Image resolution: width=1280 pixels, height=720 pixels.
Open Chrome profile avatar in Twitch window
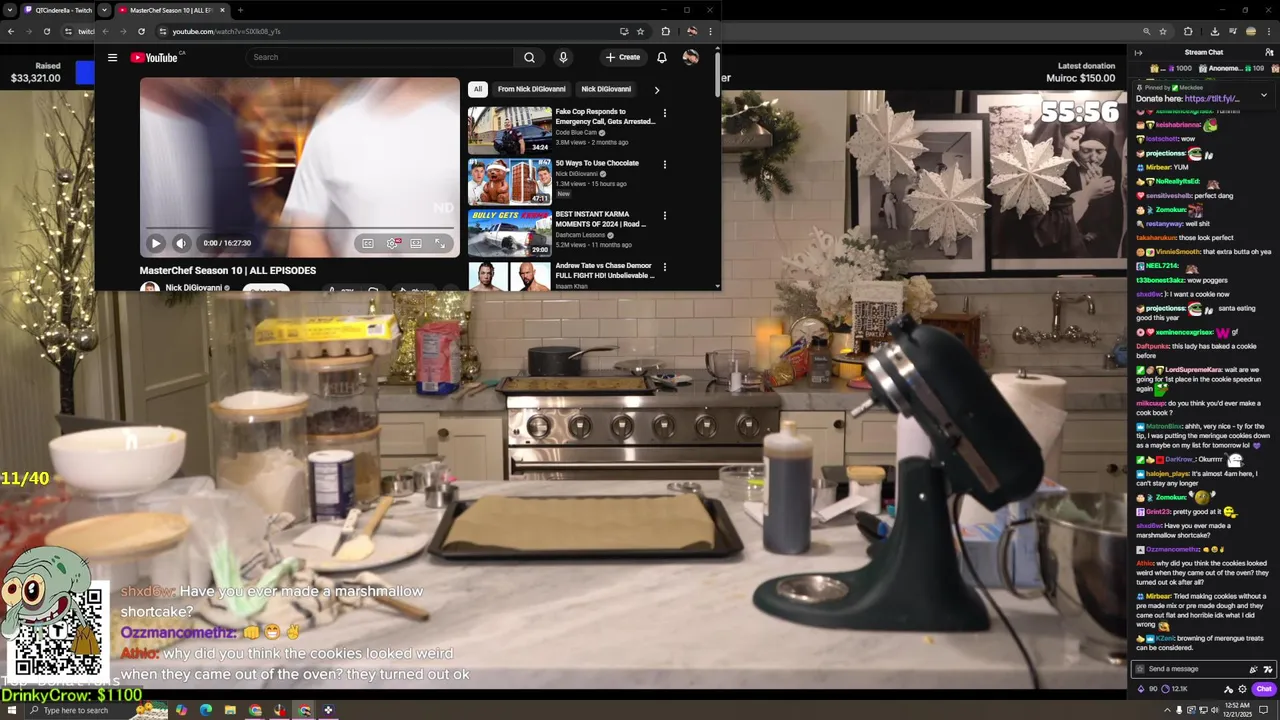(1251, 31)
